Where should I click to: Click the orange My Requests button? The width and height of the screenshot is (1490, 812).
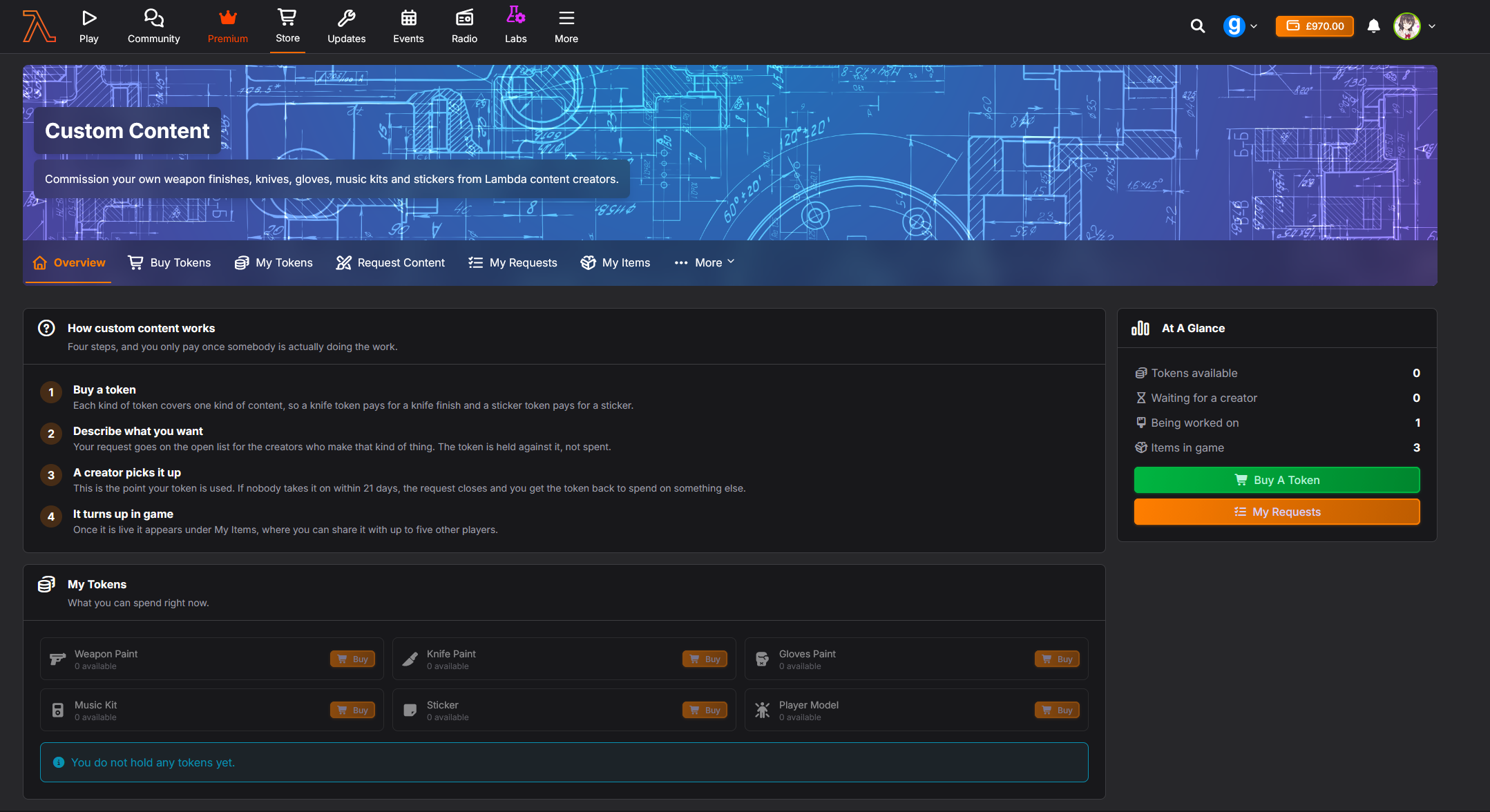pos(1277,512)
